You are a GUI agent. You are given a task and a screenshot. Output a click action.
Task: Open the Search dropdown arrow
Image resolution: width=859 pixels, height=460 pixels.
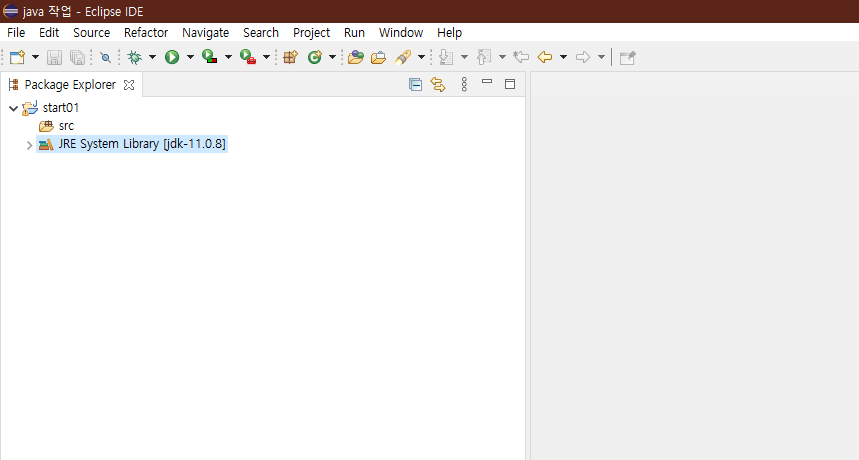[421, 57]
